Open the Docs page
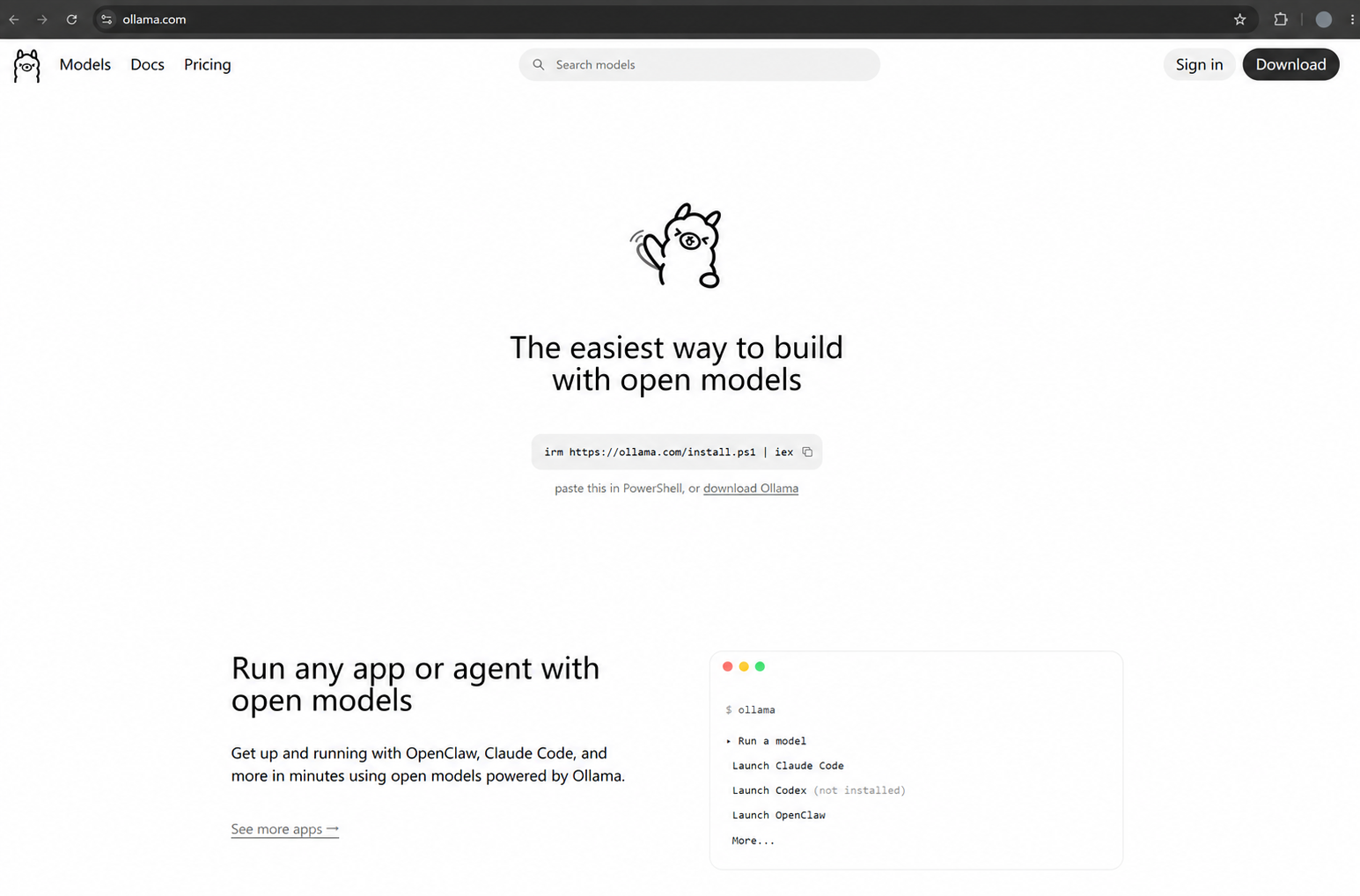 [147, 64]
